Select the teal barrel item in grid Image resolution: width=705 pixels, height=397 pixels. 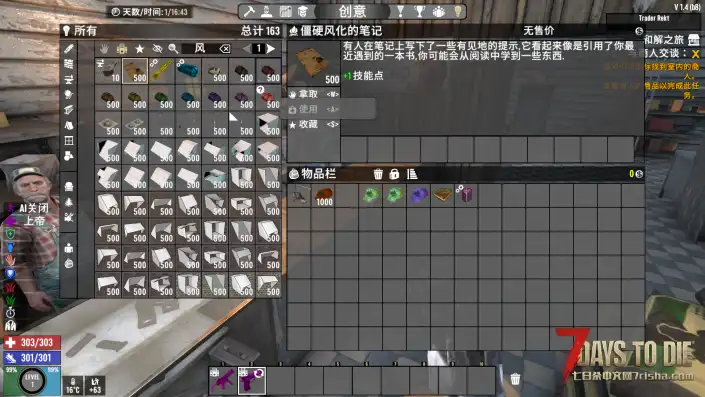click(x=188, y=71)
